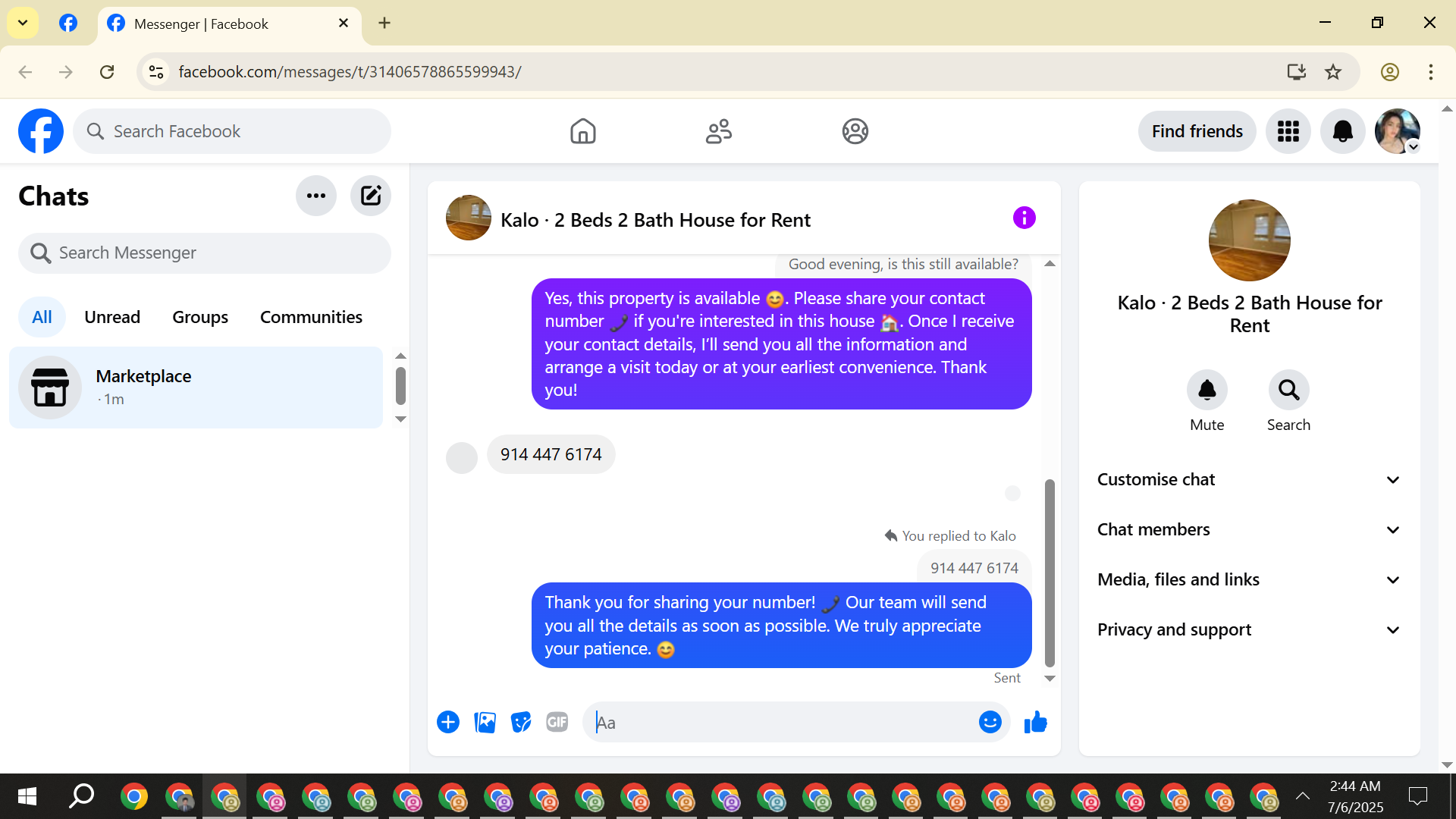This screenshot has height=819, width=1456.
Task: Switch to Unread chats tab
Action: (x=112, y=317)
